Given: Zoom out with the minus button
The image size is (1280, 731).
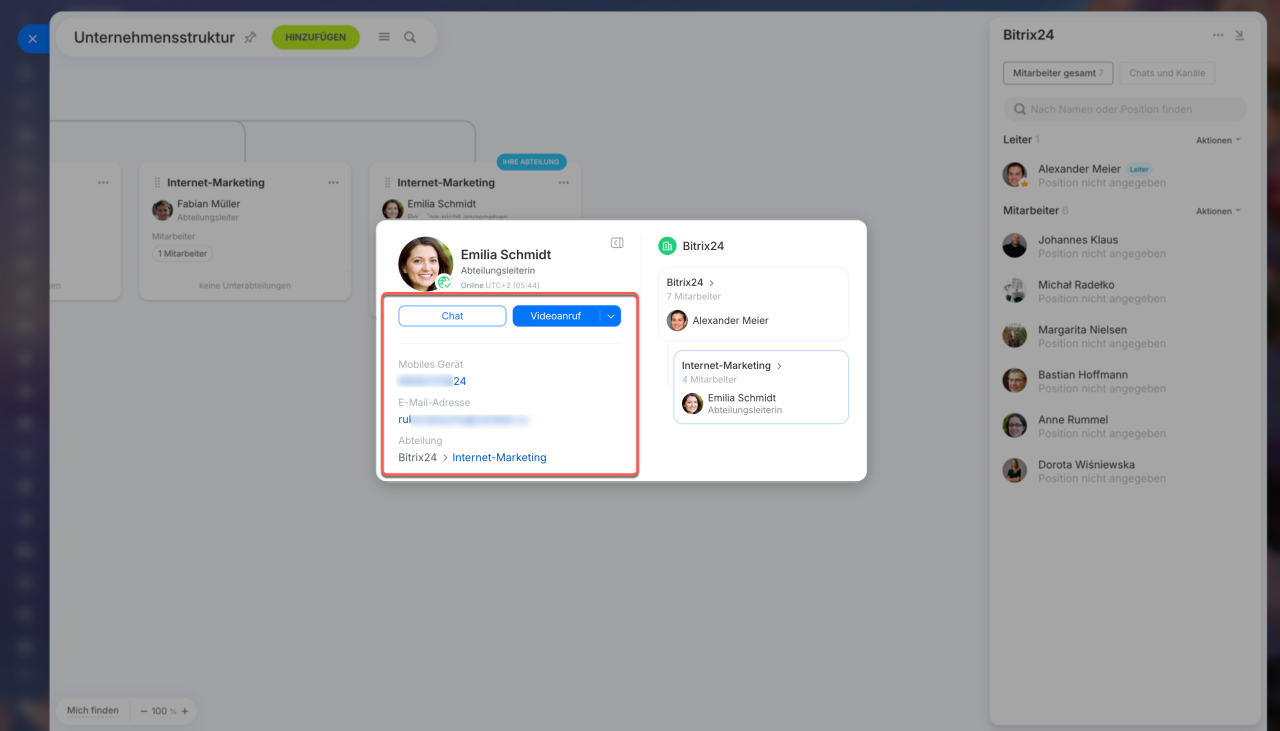Looking at the screenshot, I should tap(144, 711).
